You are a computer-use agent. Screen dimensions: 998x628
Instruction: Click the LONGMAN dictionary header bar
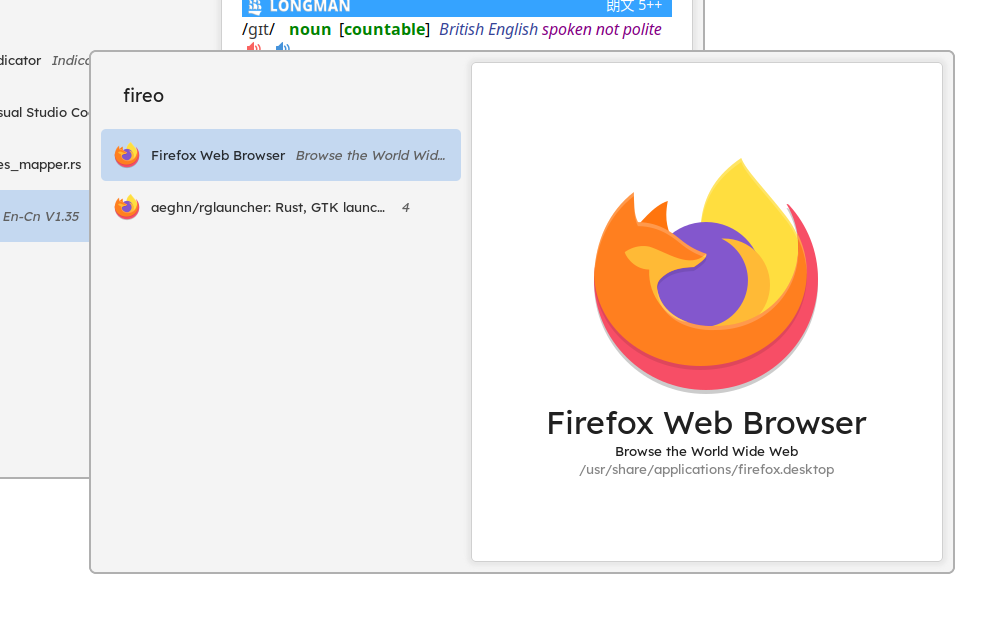[457, 8]
